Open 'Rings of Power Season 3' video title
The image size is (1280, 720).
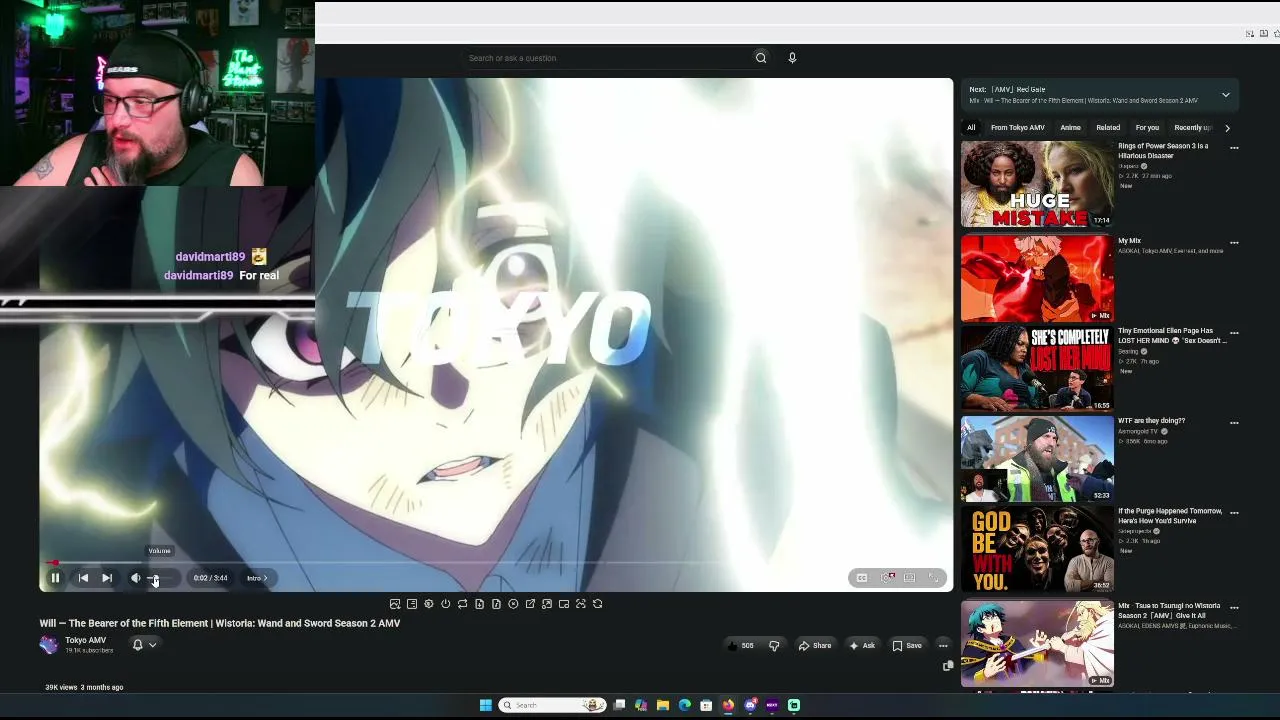[x=1163, y=151]
